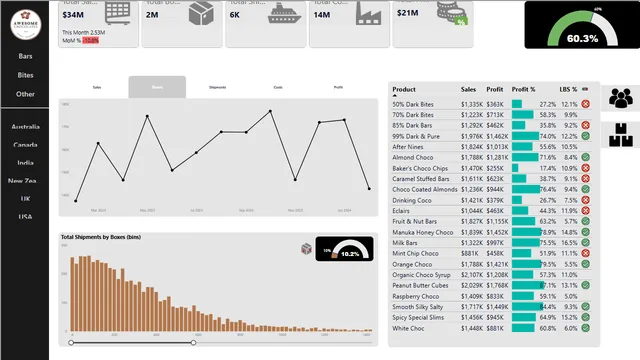Click the coins percent icon on $21M card
The height and width of the screenshot is (360, 640).
452,13
